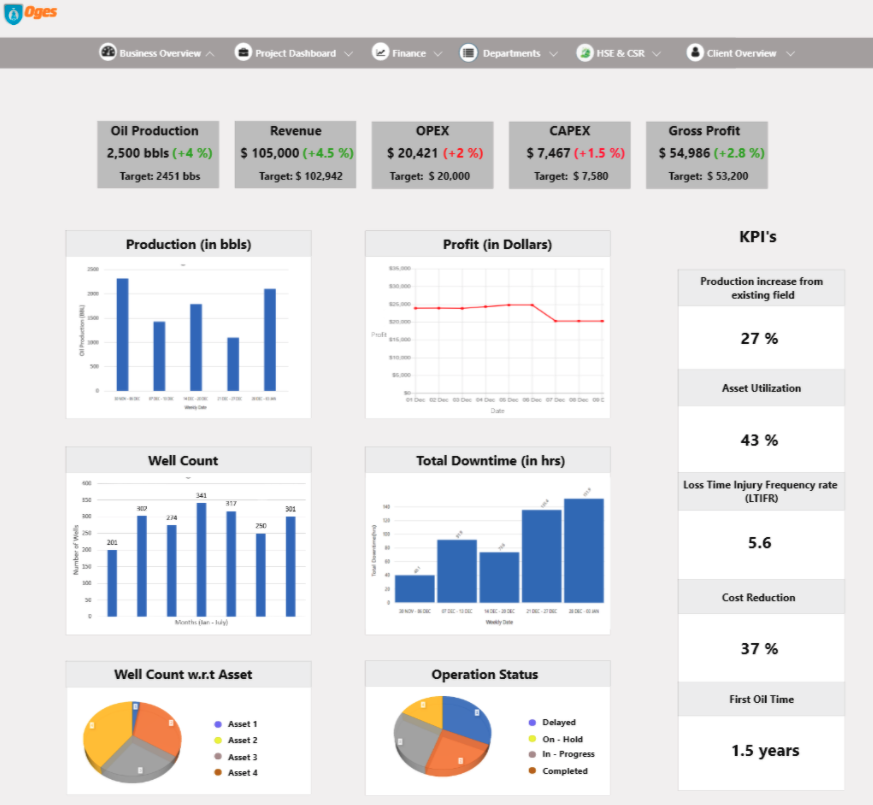The width and height of the screenshot is (873, 805).
Task: Click the Target: $ 7,580 text
Action: pos(571,176)
